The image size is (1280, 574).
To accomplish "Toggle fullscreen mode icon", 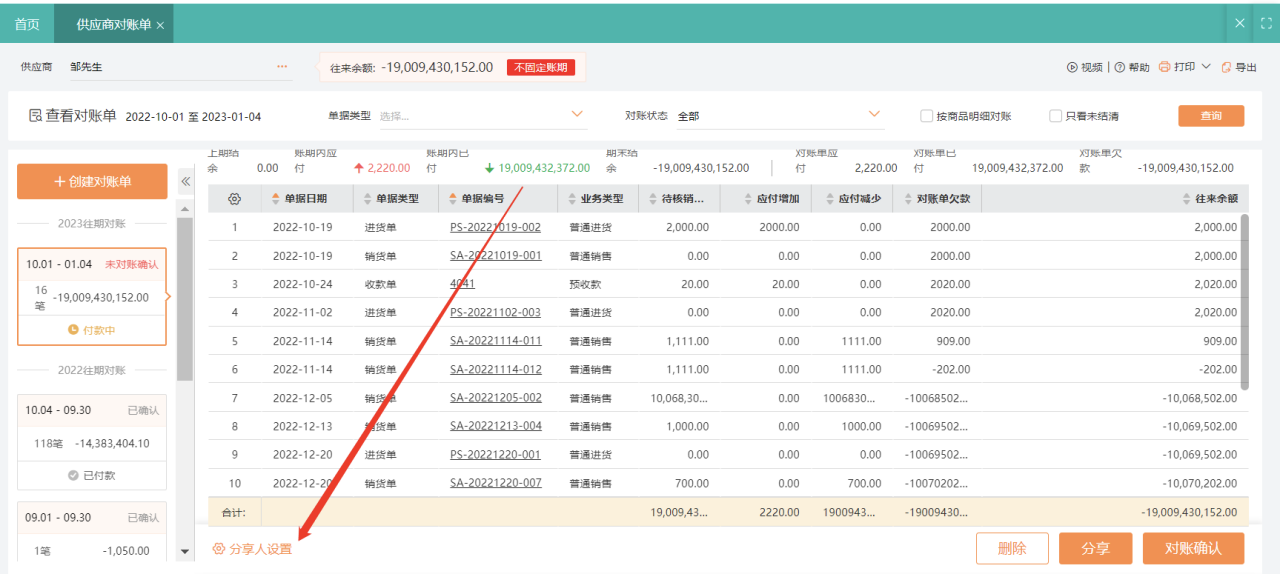I will [x=1265, y=23].
